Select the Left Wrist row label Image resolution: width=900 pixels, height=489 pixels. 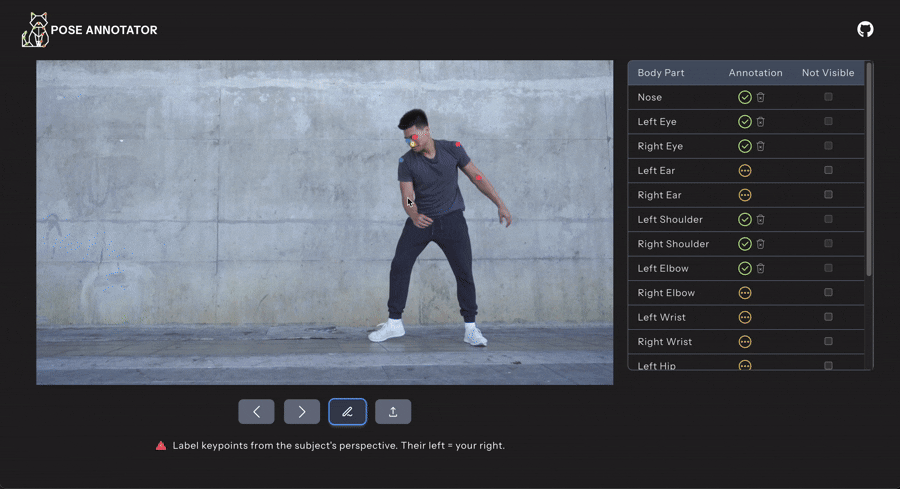tap(661, 317)
